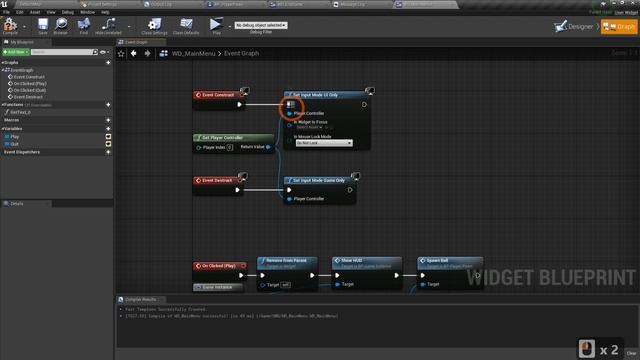Toggle visibility of the Quit variable
The width and height of the screenshot is (640, 360).
(108, 144)
